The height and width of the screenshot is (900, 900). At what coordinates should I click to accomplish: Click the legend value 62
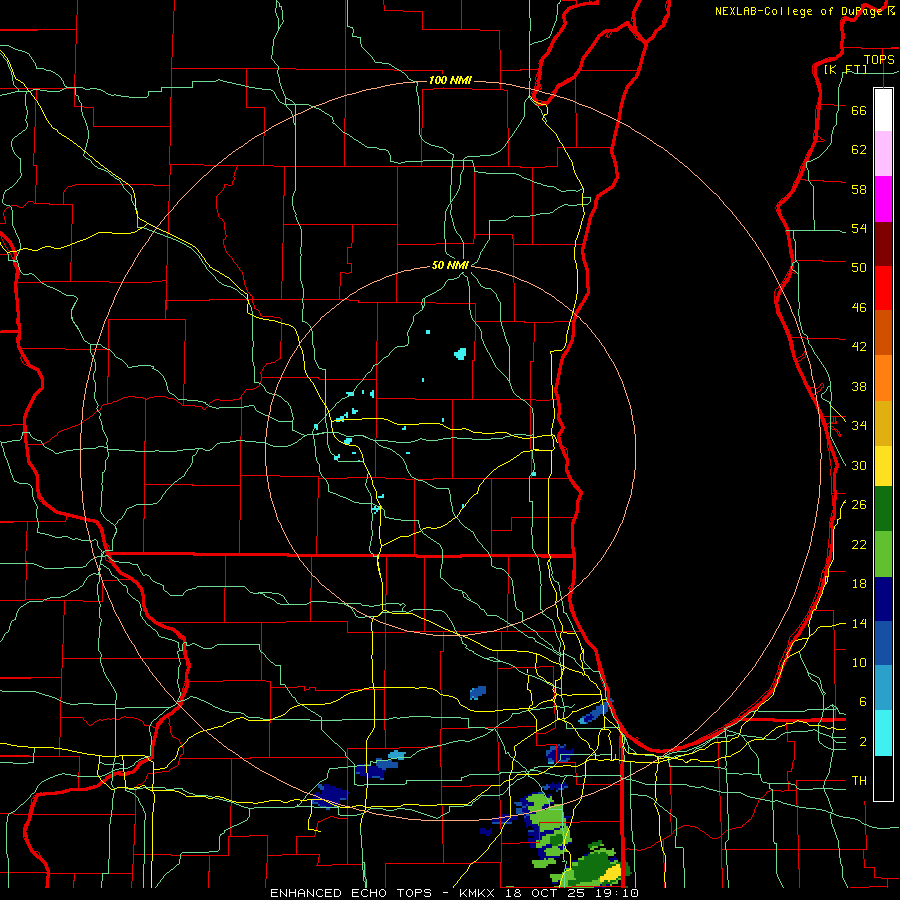click(859, 150)
